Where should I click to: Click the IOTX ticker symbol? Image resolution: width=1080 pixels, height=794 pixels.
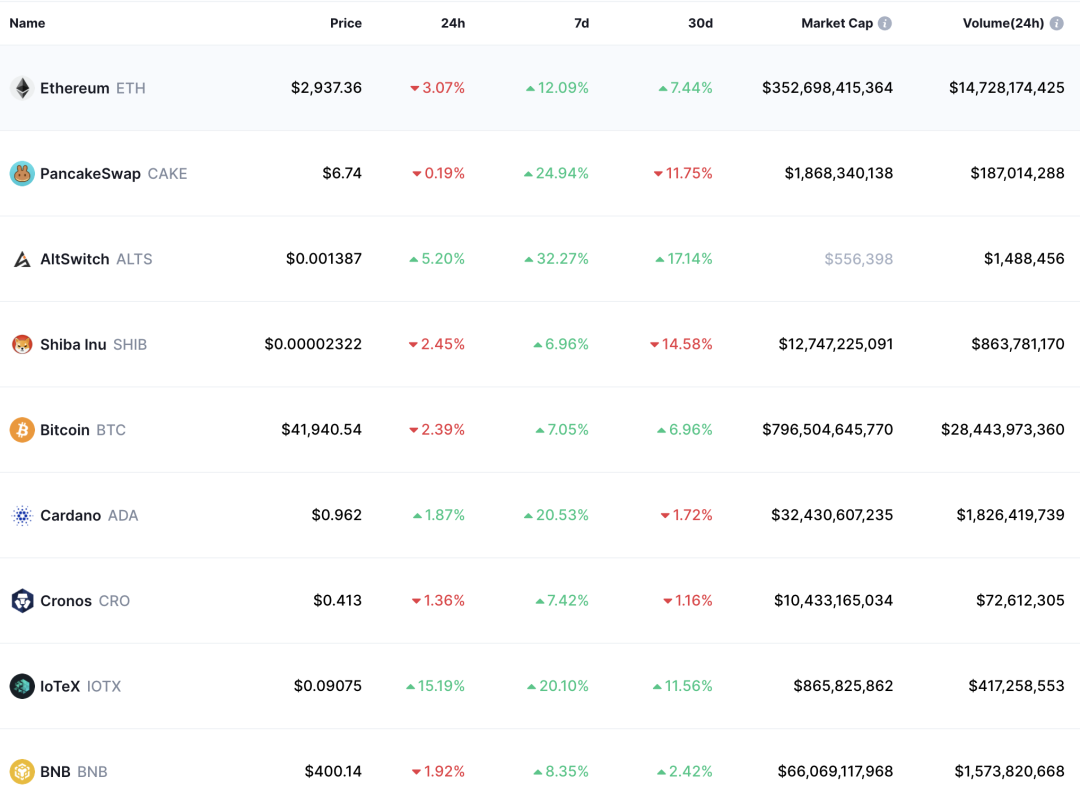click(104, 686)
